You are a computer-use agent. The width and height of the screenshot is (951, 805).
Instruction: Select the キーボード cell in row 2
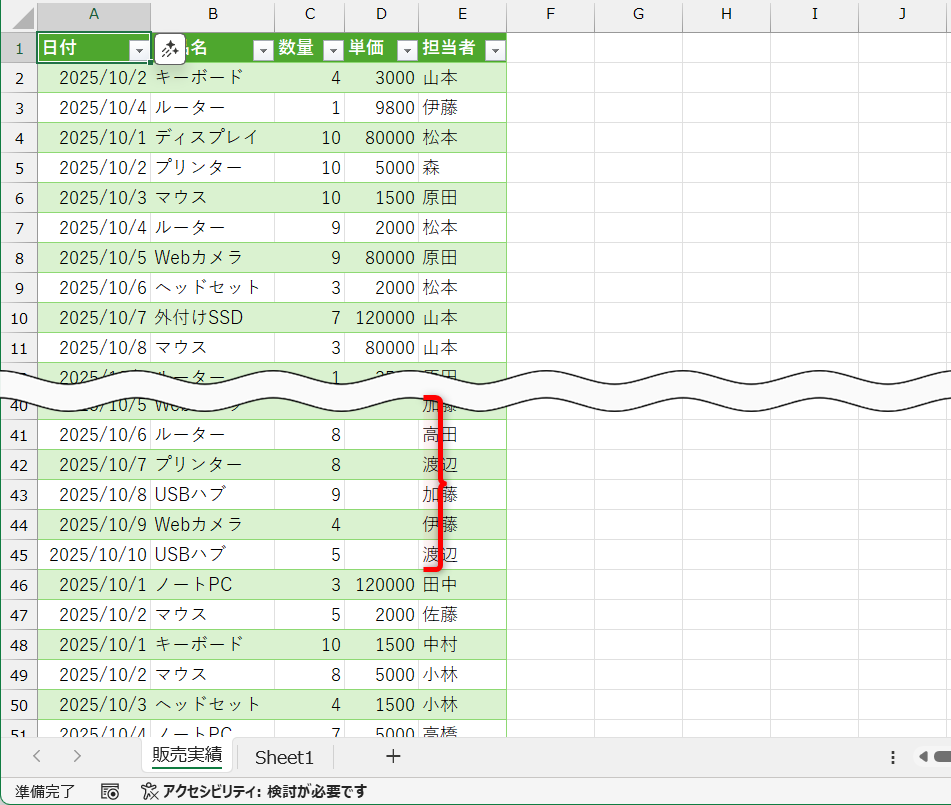(213, 78)
